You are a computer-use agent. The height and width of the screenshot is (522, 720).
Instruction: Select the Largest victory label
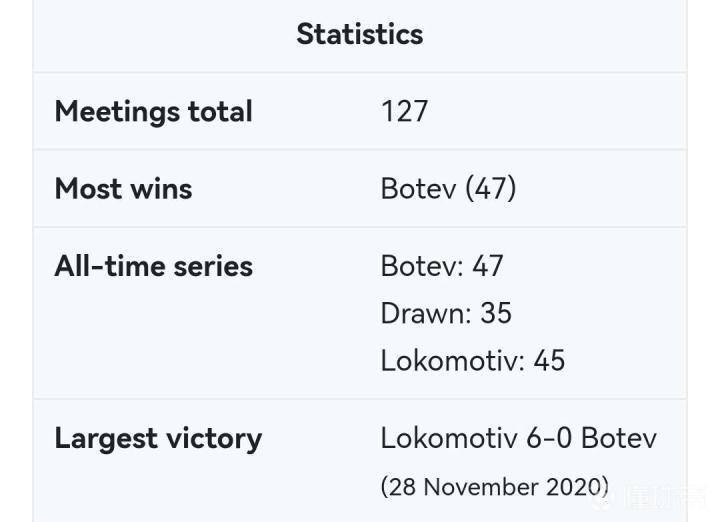click(158, 438)
